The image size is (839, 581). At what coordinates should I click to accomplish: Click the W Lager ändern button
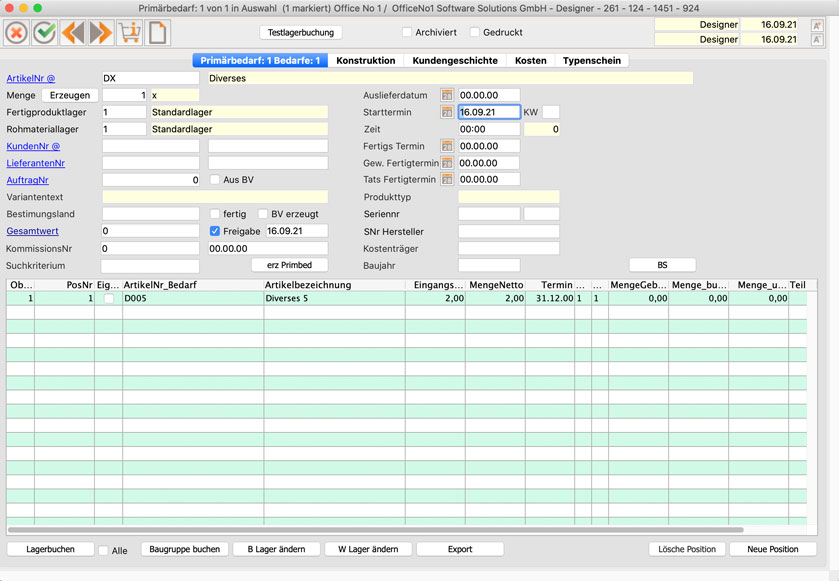(x=368, y=549)
